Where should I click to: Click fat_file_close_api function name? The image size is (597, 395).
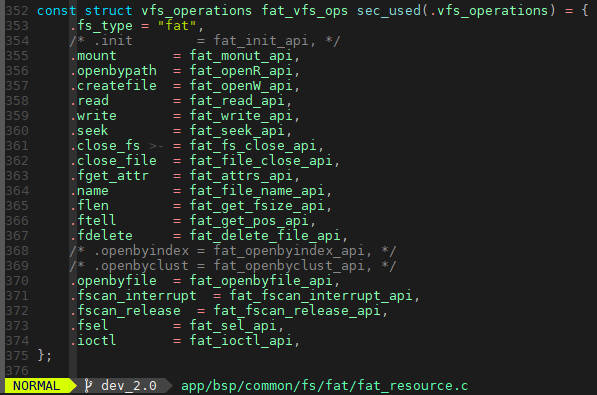(x=261, y=161)
